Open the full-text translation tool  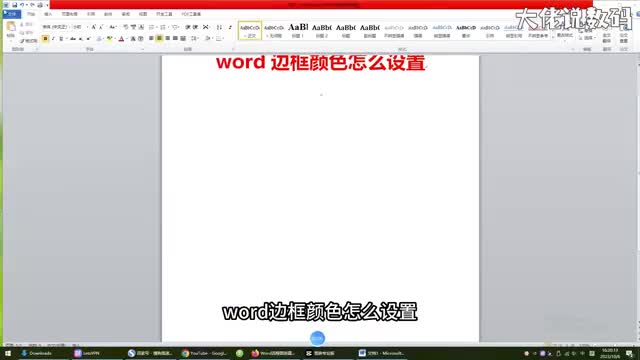[x=607, y=38]
